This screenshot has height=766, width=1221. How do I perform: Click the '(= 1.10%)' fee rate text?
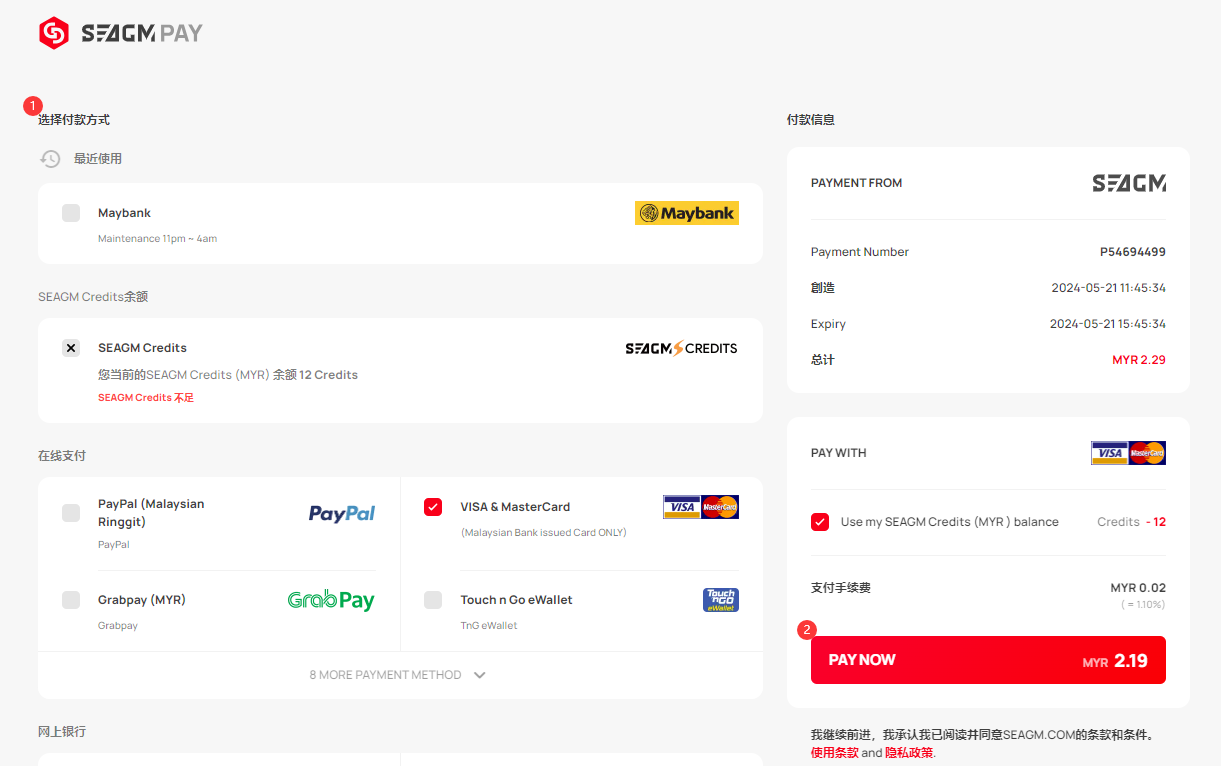[x=1143, y=605]
